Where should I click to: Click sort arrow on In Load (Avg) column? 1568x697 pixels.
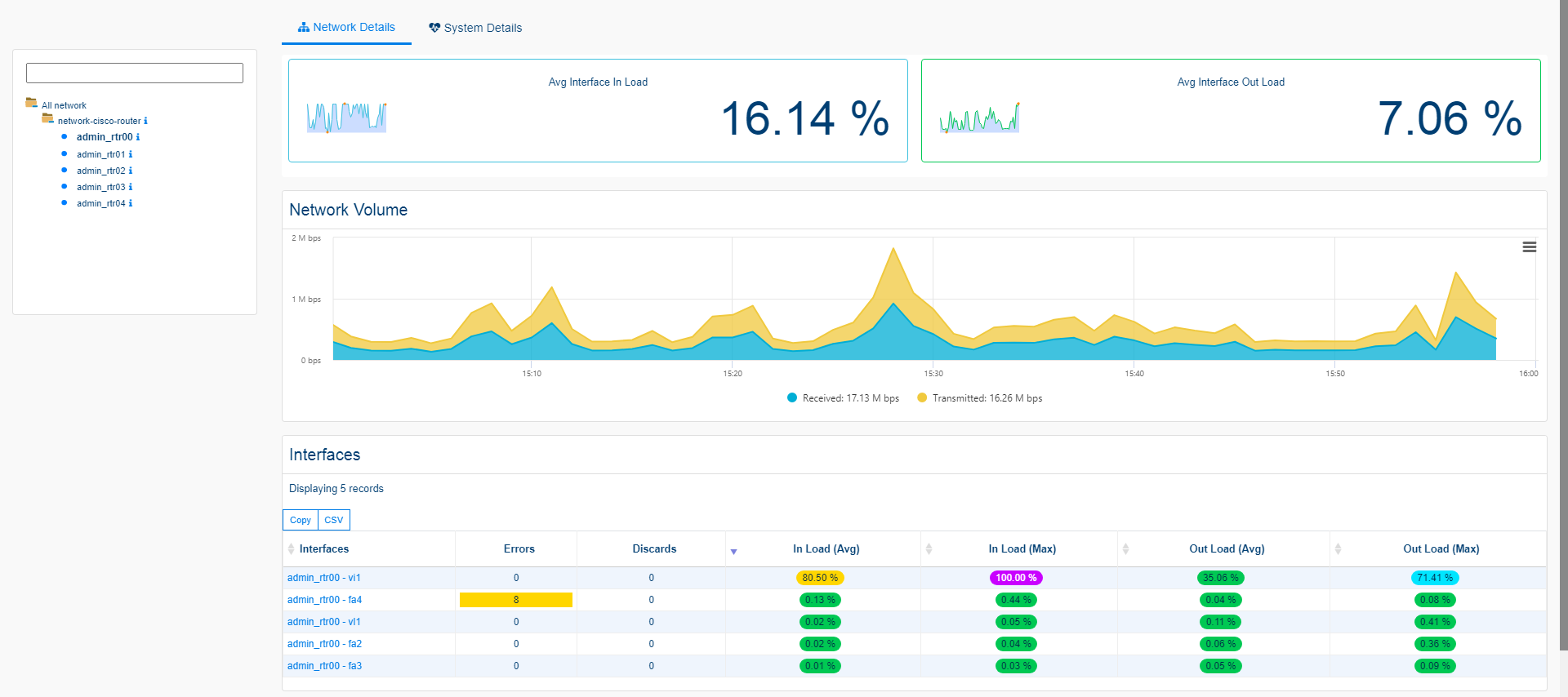pos(733,552)
